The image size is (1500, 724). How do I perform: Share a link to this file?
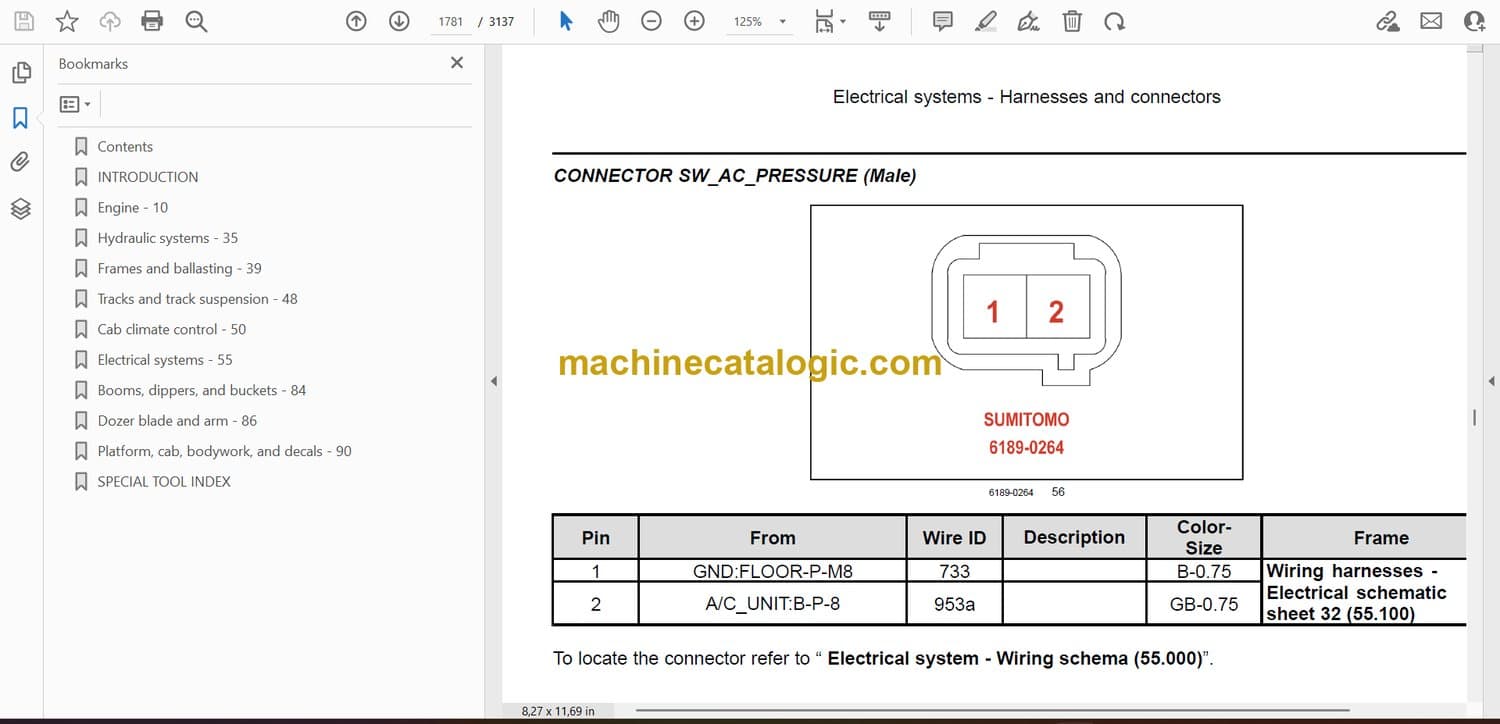(x=1388, y=21)
